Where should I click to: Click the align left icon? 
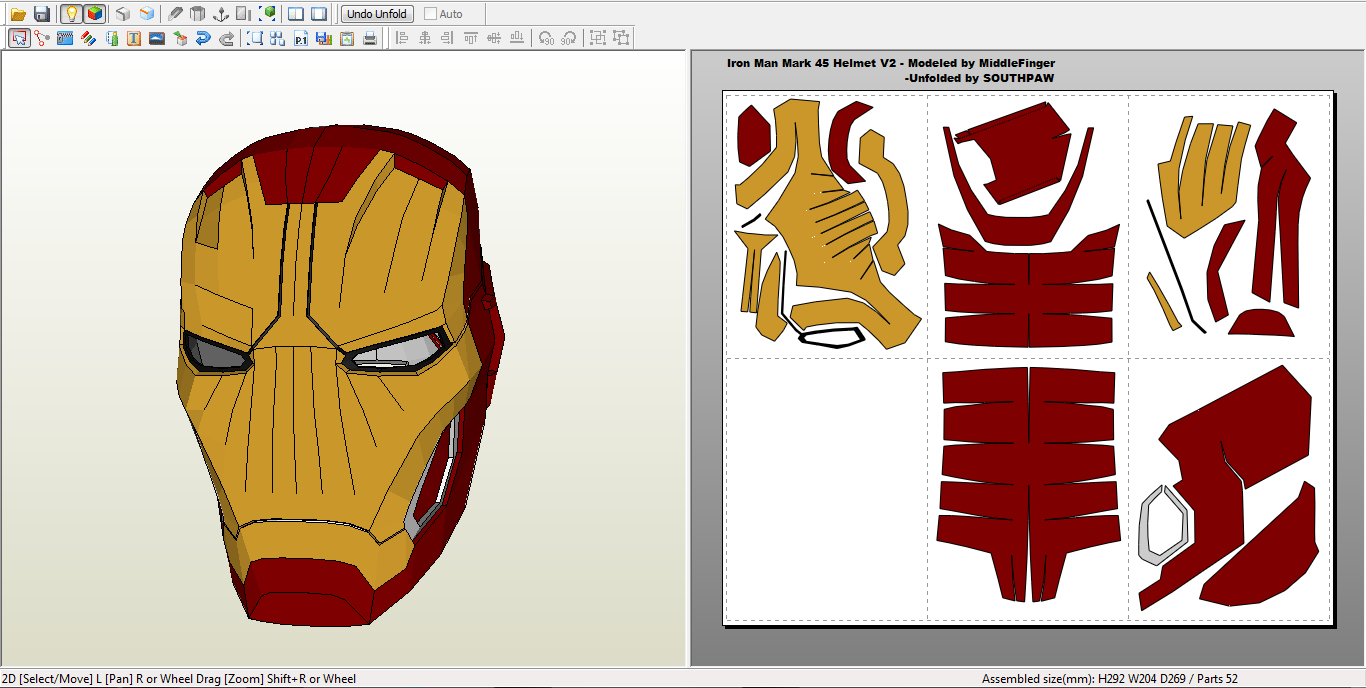click(x=402, y=38)
